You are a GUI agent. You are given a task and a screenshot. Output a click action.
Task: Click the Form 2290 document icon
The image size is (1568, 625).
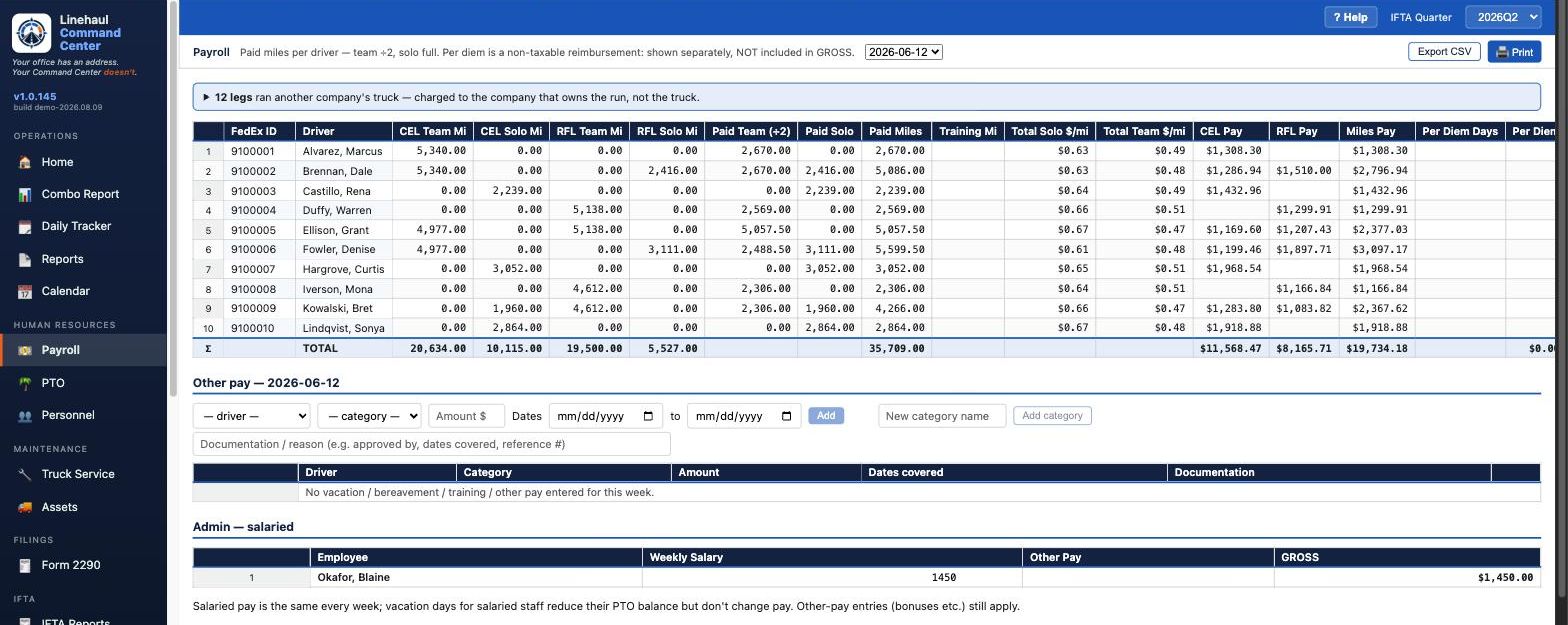click(x=25, y=565)
